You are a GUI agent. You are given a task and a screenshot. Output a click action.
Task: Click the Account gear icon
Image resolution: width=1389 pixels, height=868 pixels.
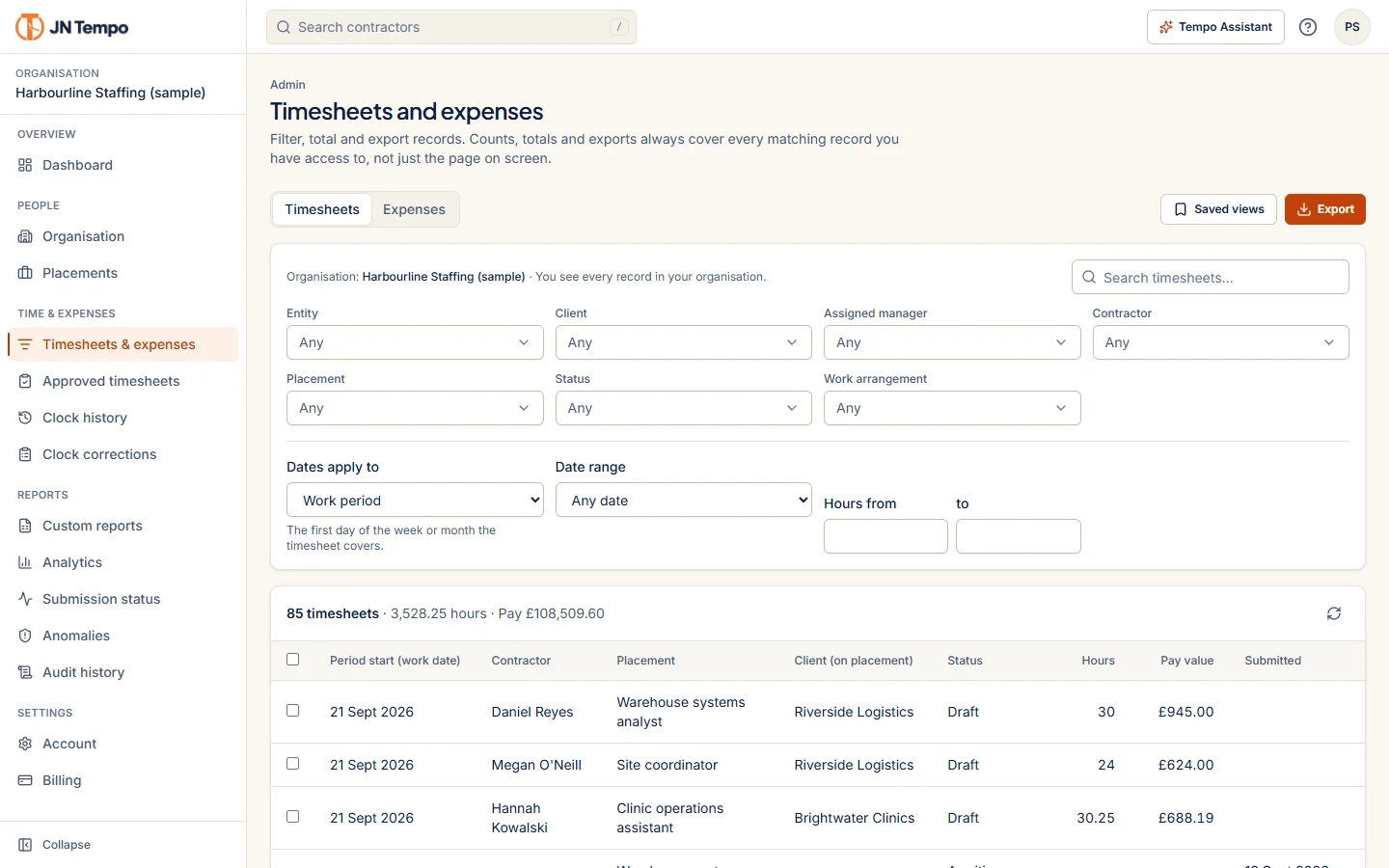tap(25, 744)
